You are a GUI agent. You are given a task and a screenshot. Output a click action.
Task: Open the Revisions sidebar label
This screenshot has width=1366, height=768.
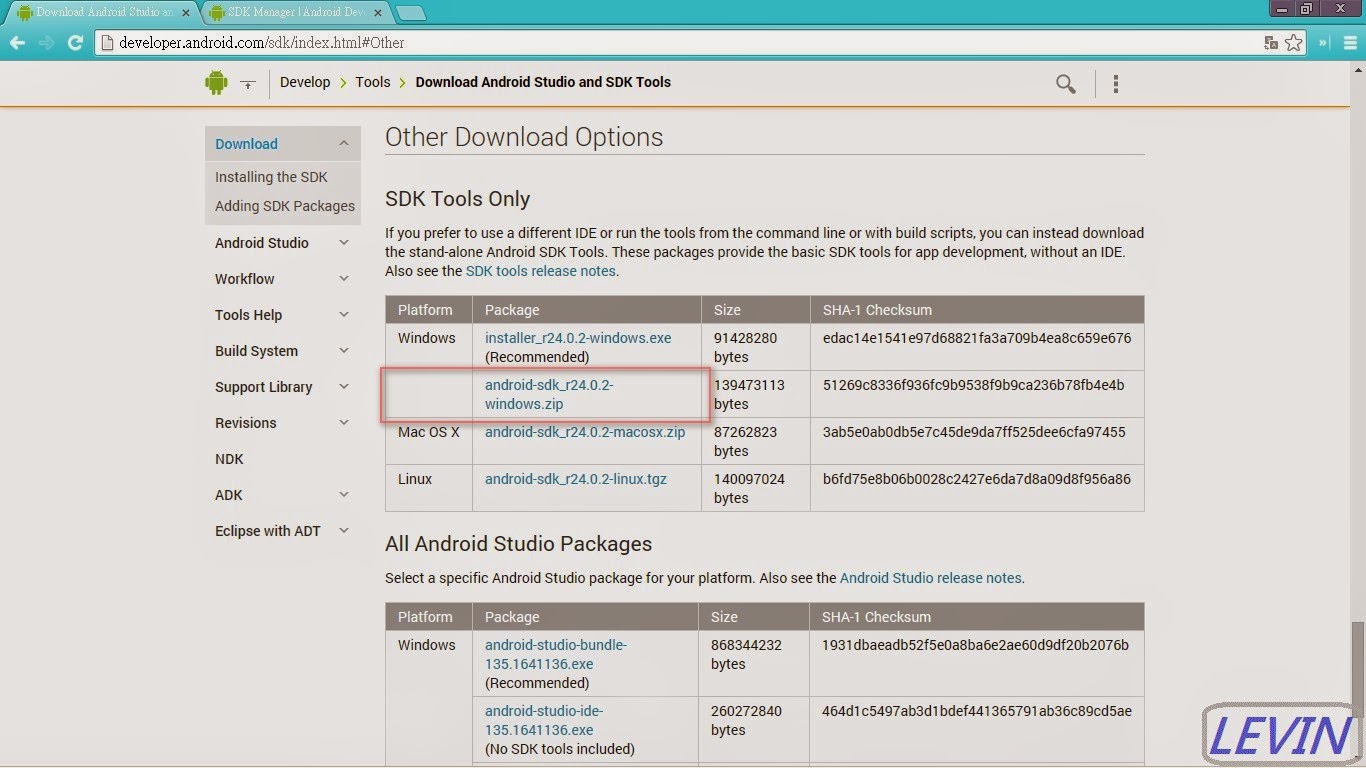246,423
